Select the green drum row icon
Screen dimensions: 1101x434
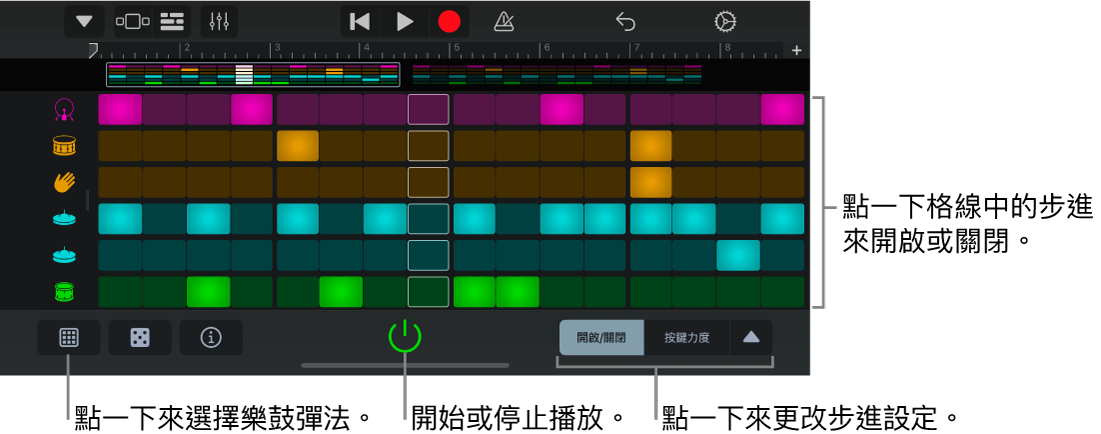[x=65, y=292]
